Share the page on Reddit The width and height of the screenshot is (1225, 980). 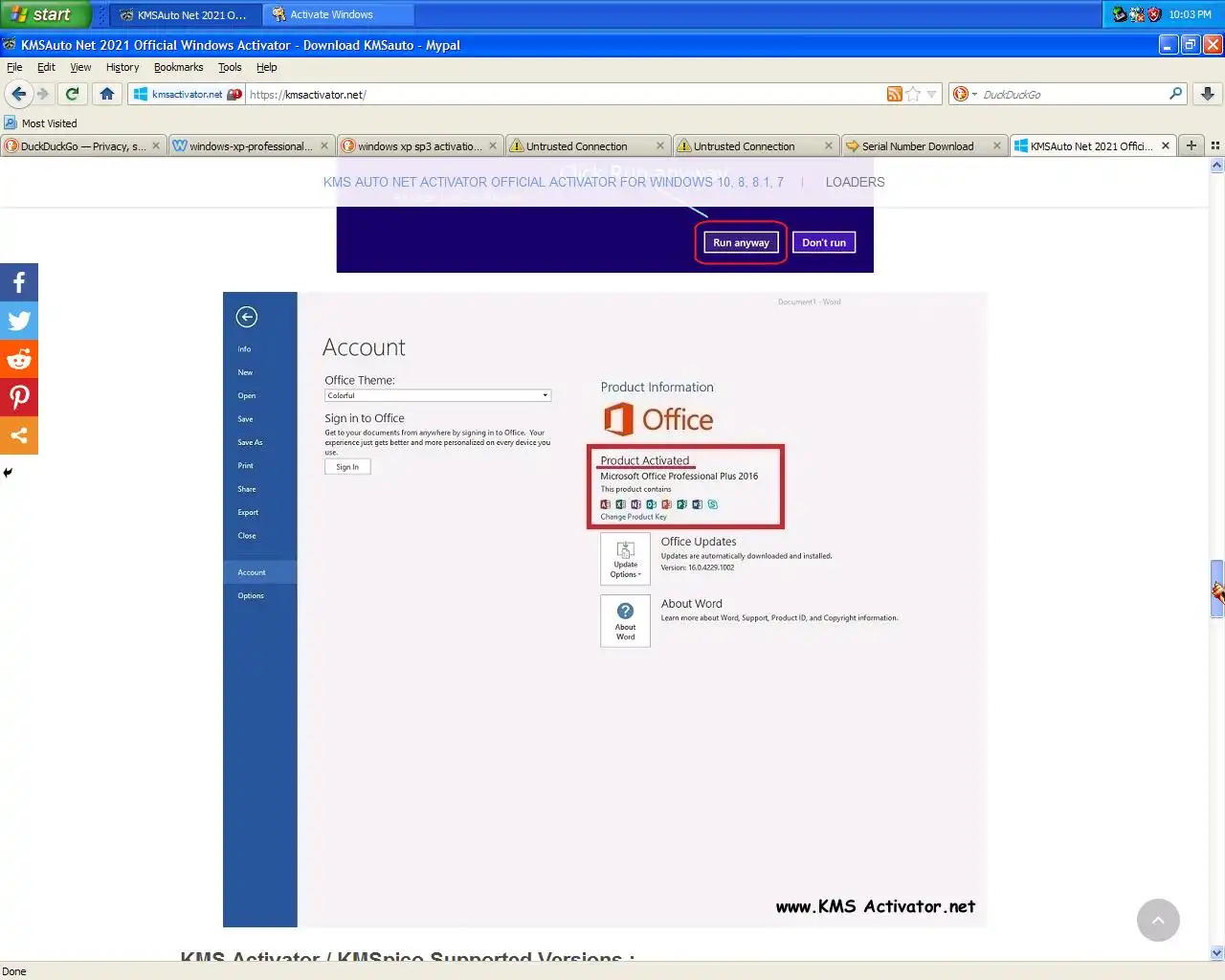[x=19, y=359]
